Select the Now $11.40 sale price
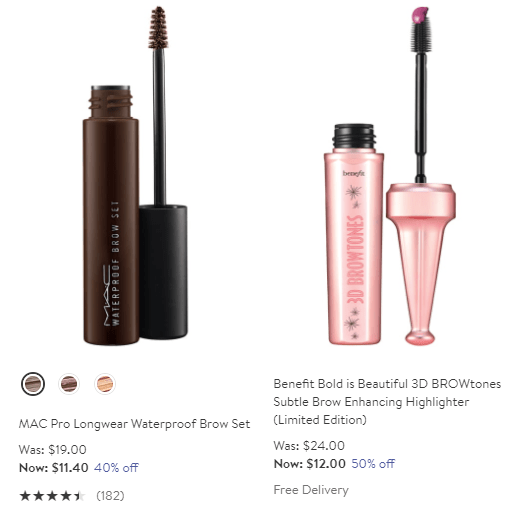This screenshot has width=509, height=517. tap(54, 468)
